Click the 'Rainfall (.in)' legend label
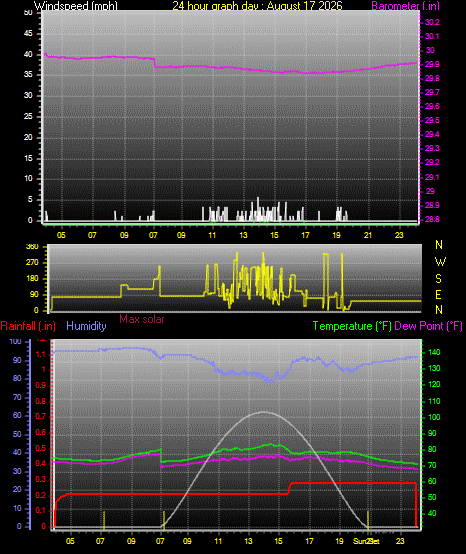The height and width of the screenshot is (554, 466). point(28,326)
